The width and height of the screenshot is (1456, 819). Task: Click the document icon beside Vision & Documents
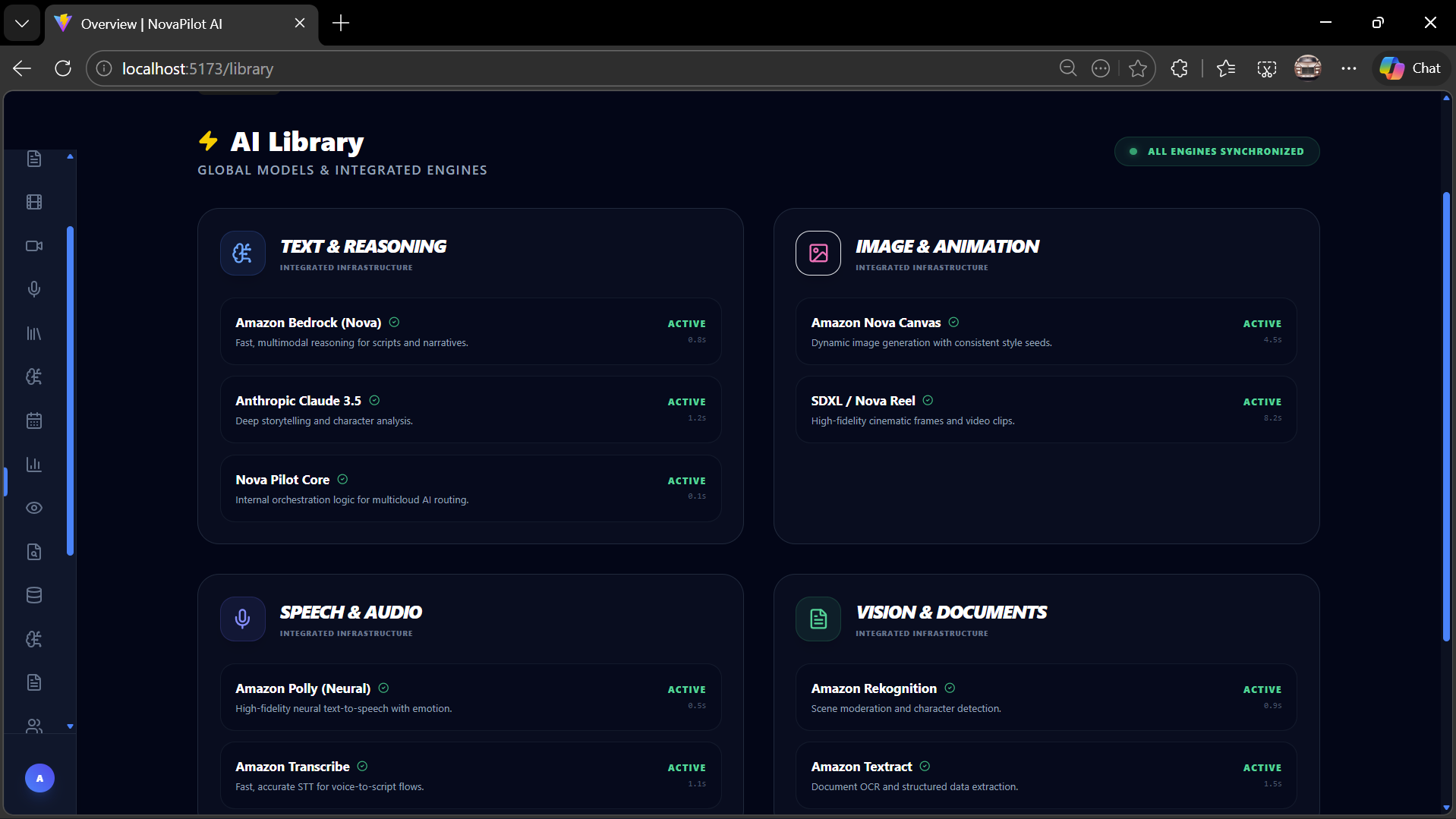click(x=818, y=619)
